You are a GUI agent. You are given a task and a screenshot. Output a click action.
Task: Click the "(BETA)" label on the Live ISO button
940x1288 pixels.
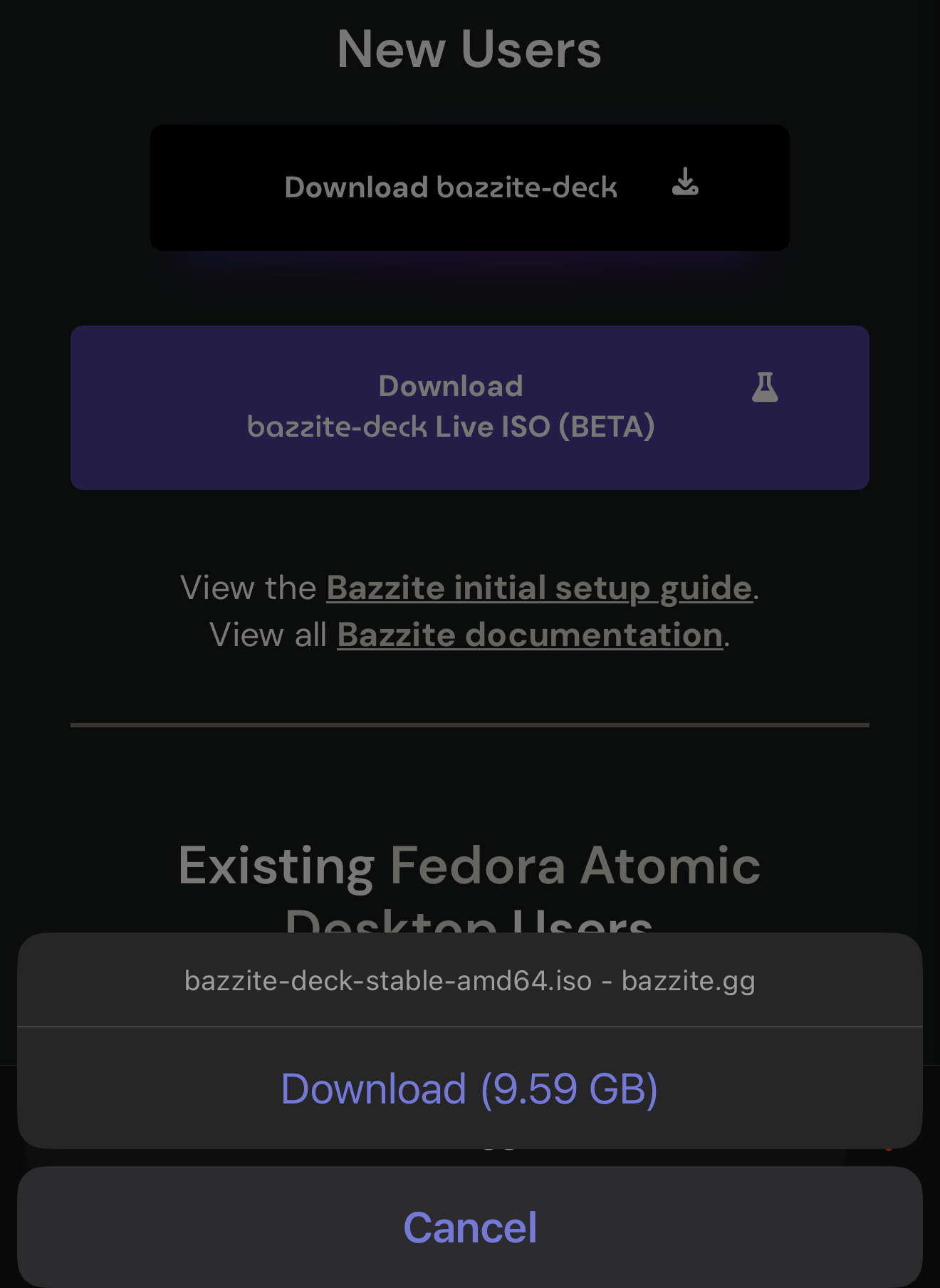(606, 427)
